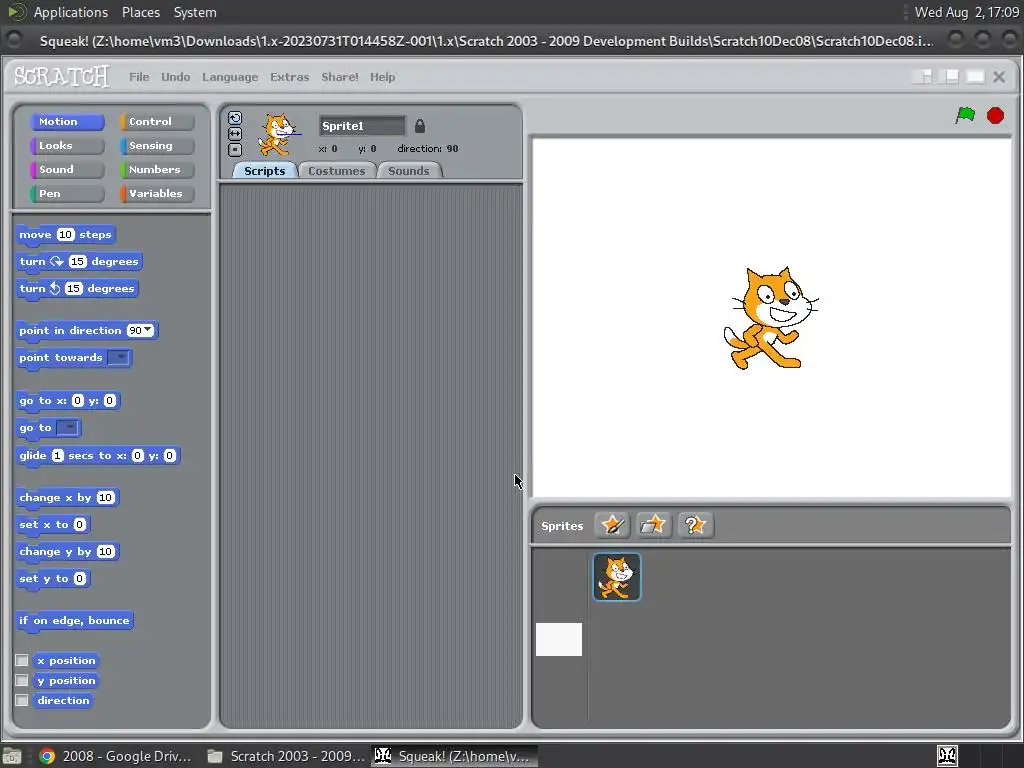Image resolution: width=1024 pixels, height=768 pixels.
Task: Click the Scratch logo
Action: coord(61,76)
